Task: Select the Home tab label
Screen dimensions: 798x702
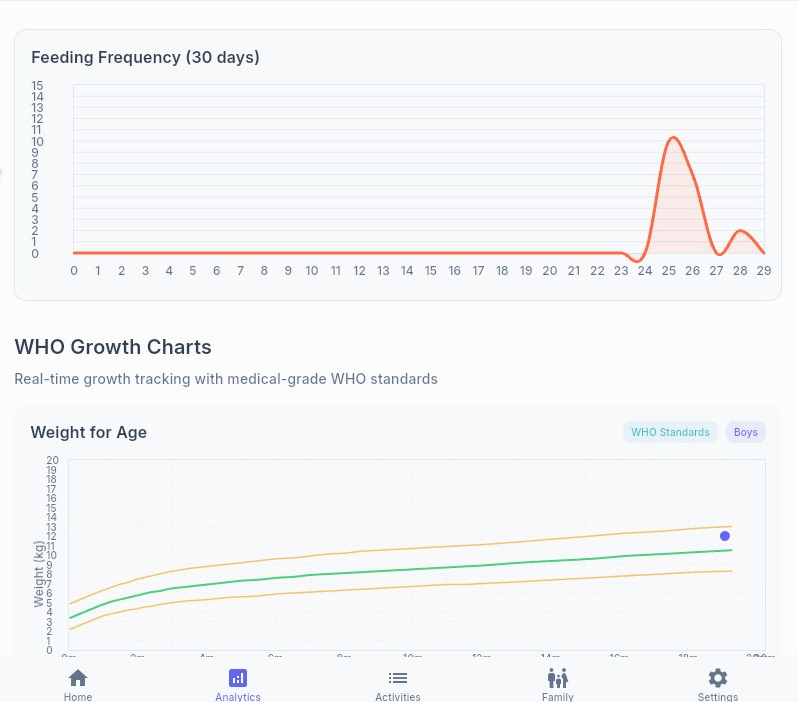Action: click(78, 696)
